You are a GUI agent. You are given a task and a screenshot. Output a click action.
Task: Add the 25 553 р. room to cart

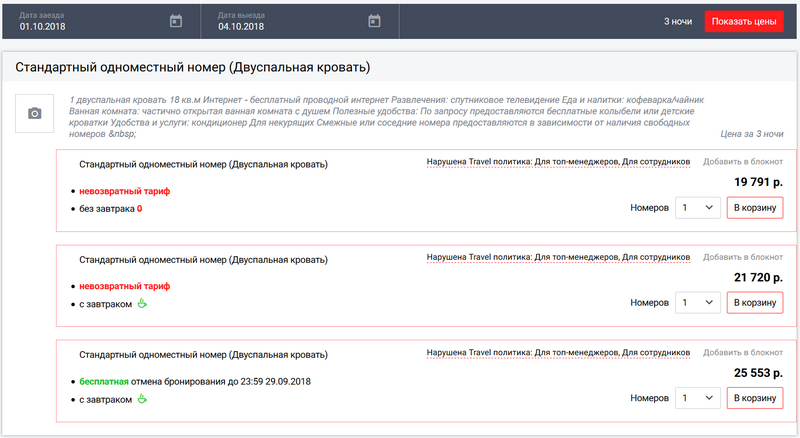tap(755, 398)
